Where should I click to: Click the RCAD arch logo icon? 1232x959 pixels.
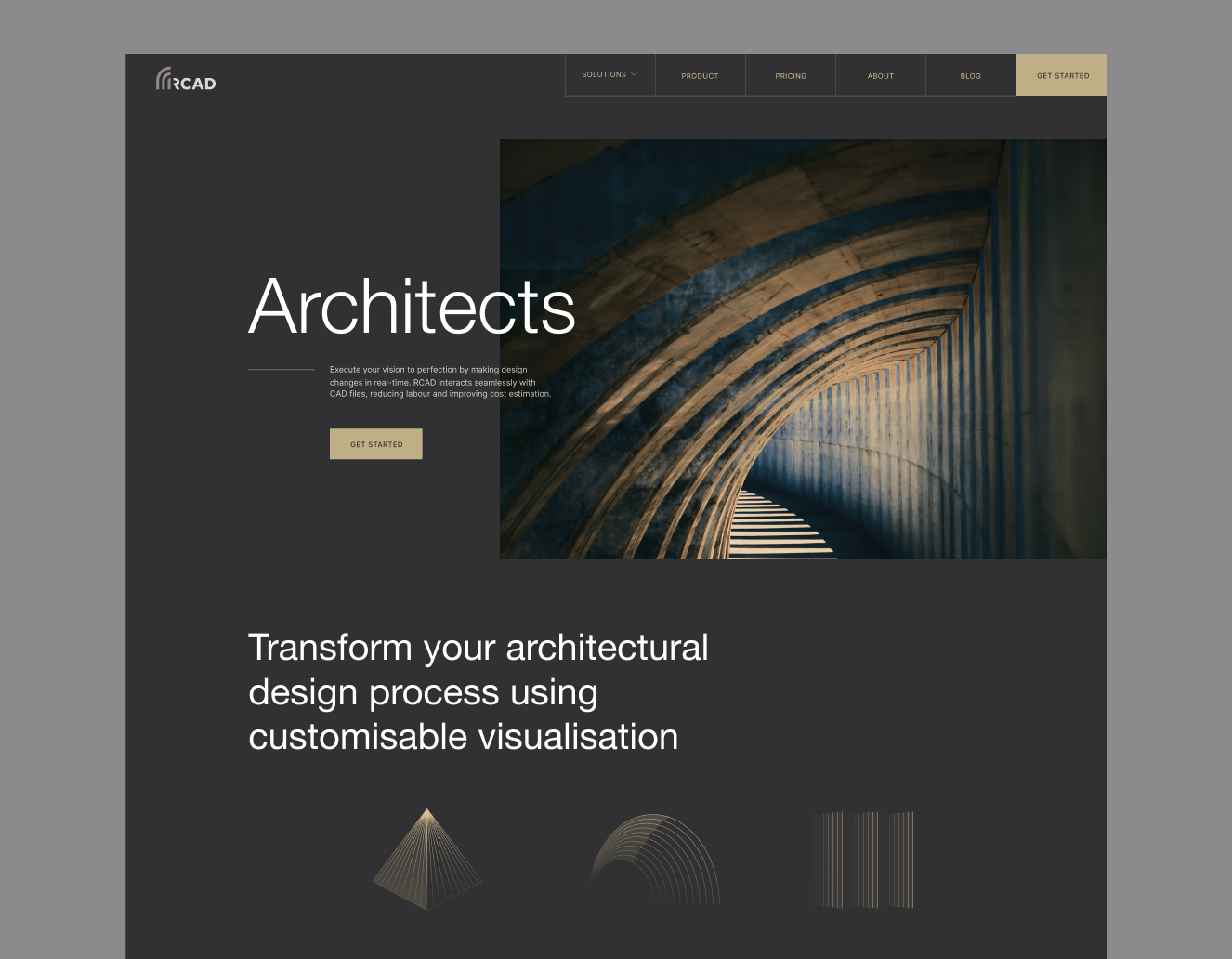[164, 79]
